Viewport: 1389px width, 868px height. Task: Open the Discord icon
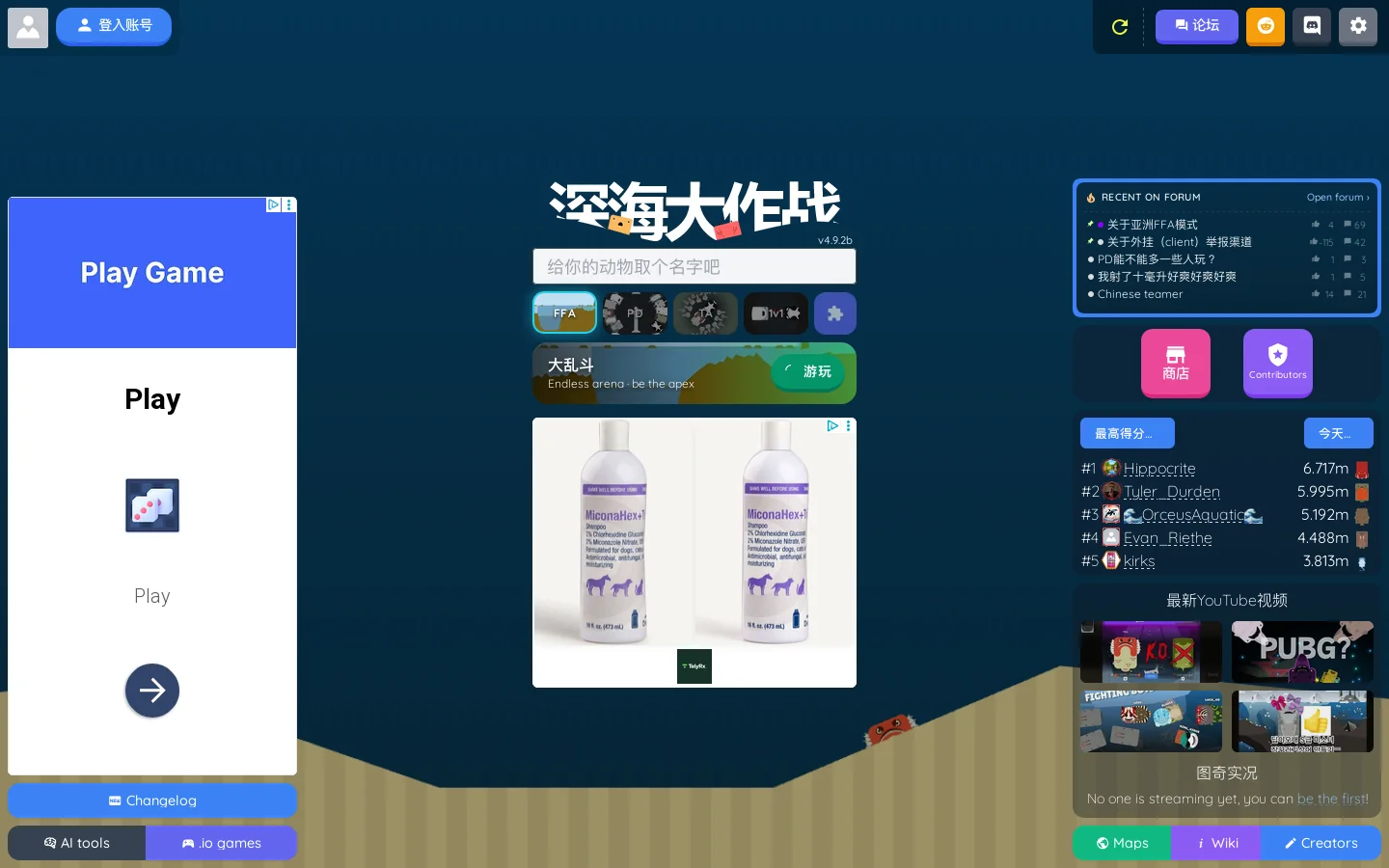(1312, 26)
